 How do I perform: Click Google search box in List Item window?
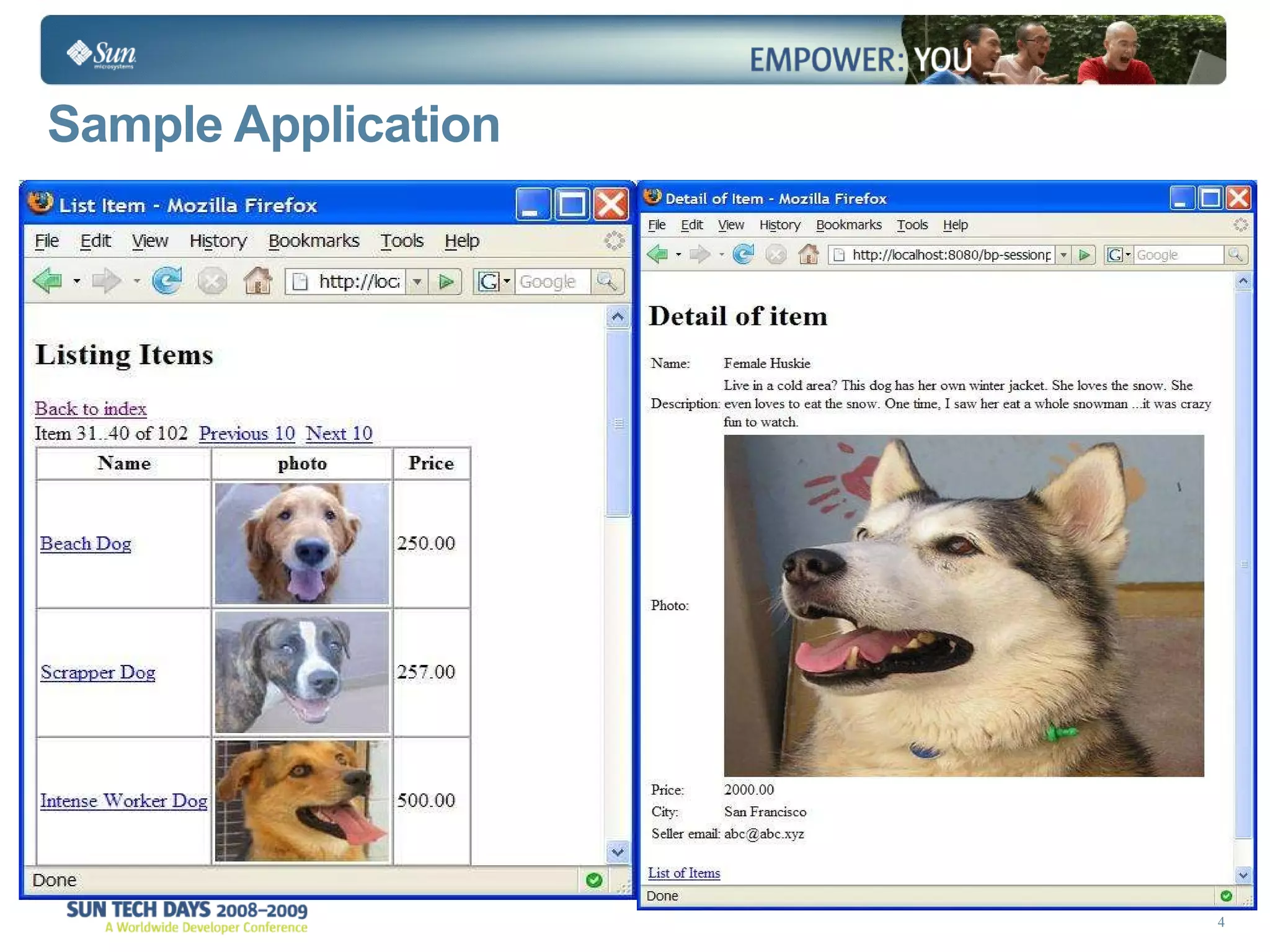[554, 282]
